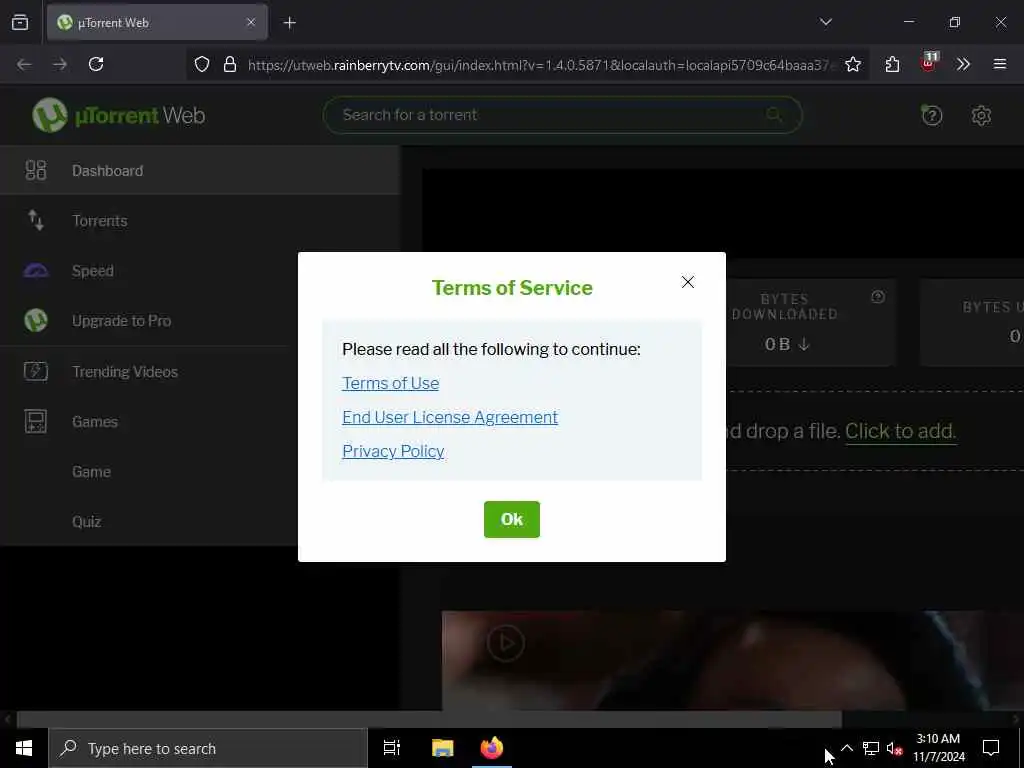
Task: Open the Windows Start menu
Action: point(24,748)
